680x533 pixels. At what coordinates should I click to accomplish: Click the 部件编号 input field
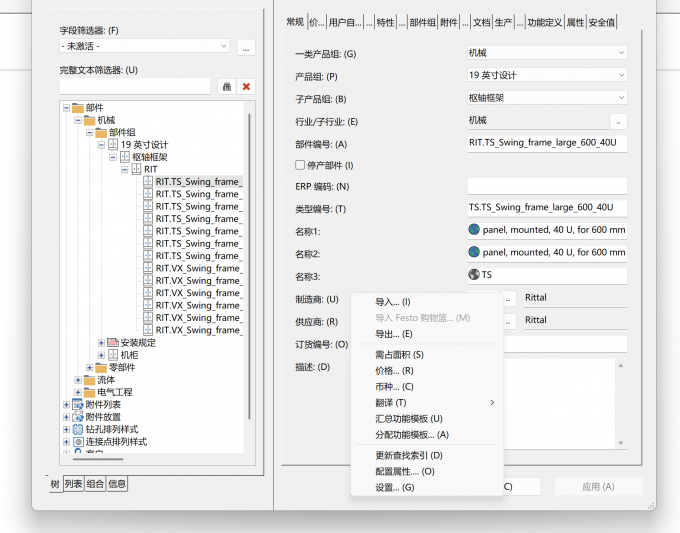click(547, 143)
